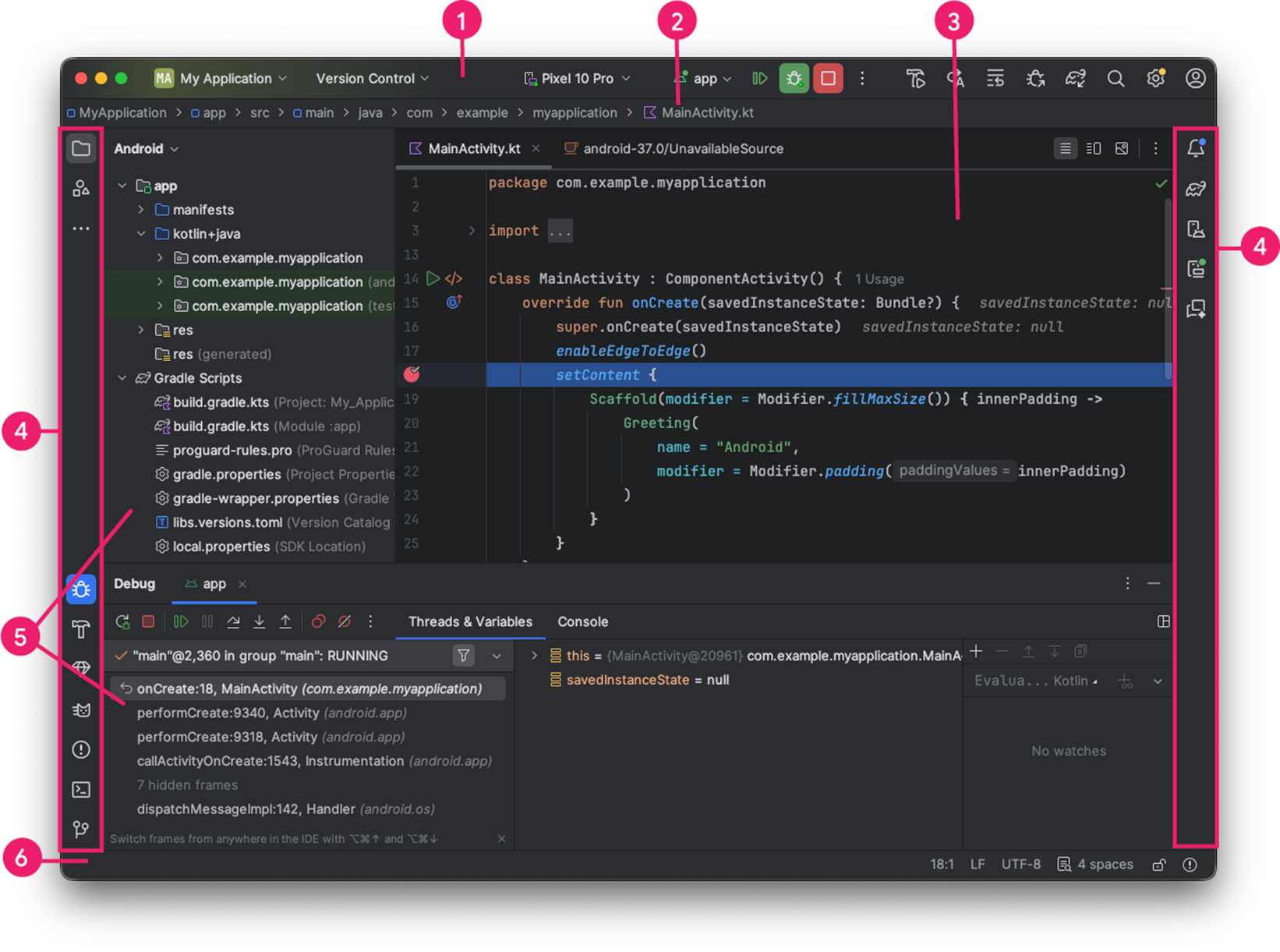Open the Logcat cat icon
1280x952 pixels.
coord(81,710)
